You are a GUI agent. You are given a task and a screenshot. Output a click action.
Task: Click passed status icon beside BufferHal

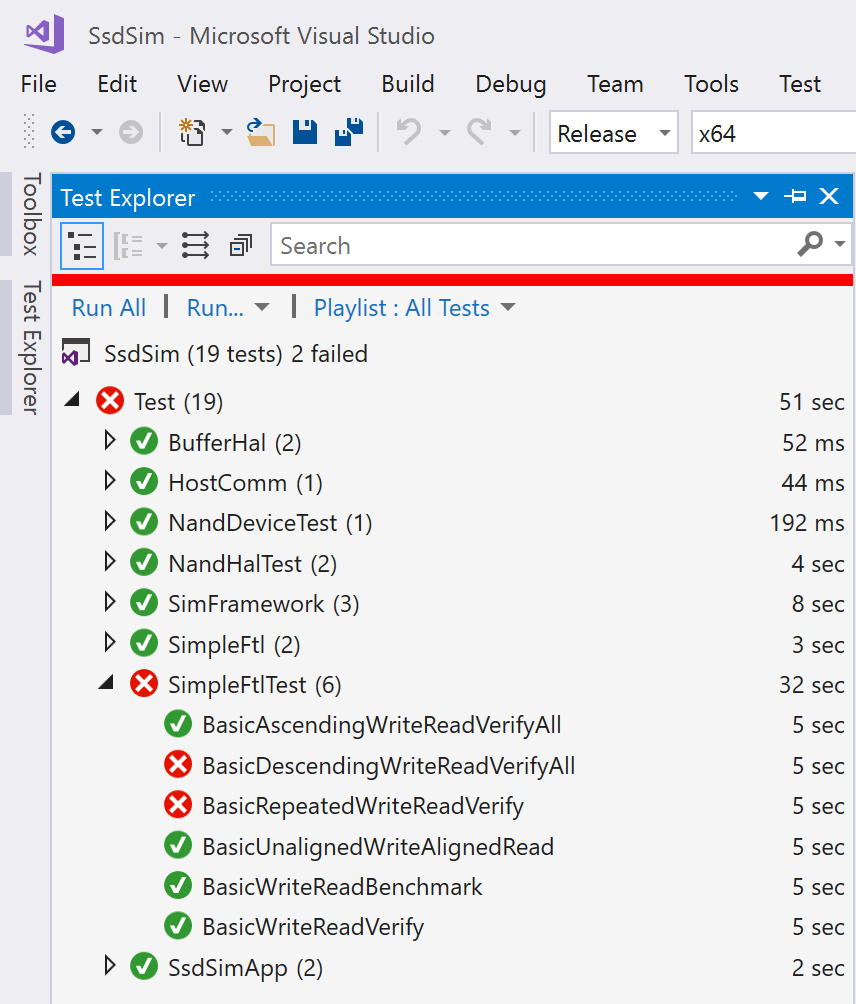(x=144, y=442)
